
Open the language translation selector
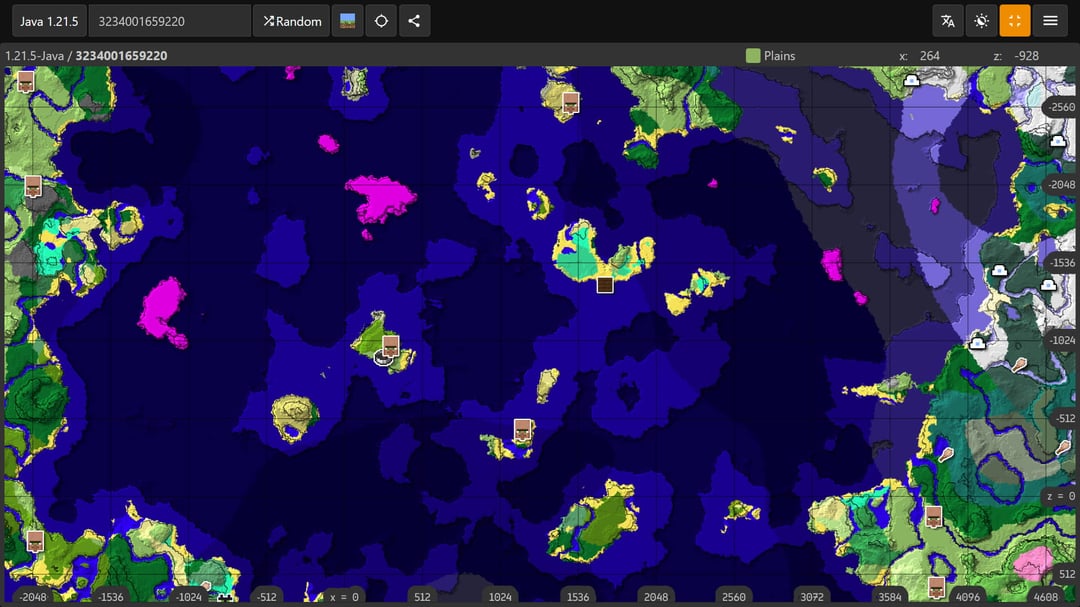coord(948,21)
